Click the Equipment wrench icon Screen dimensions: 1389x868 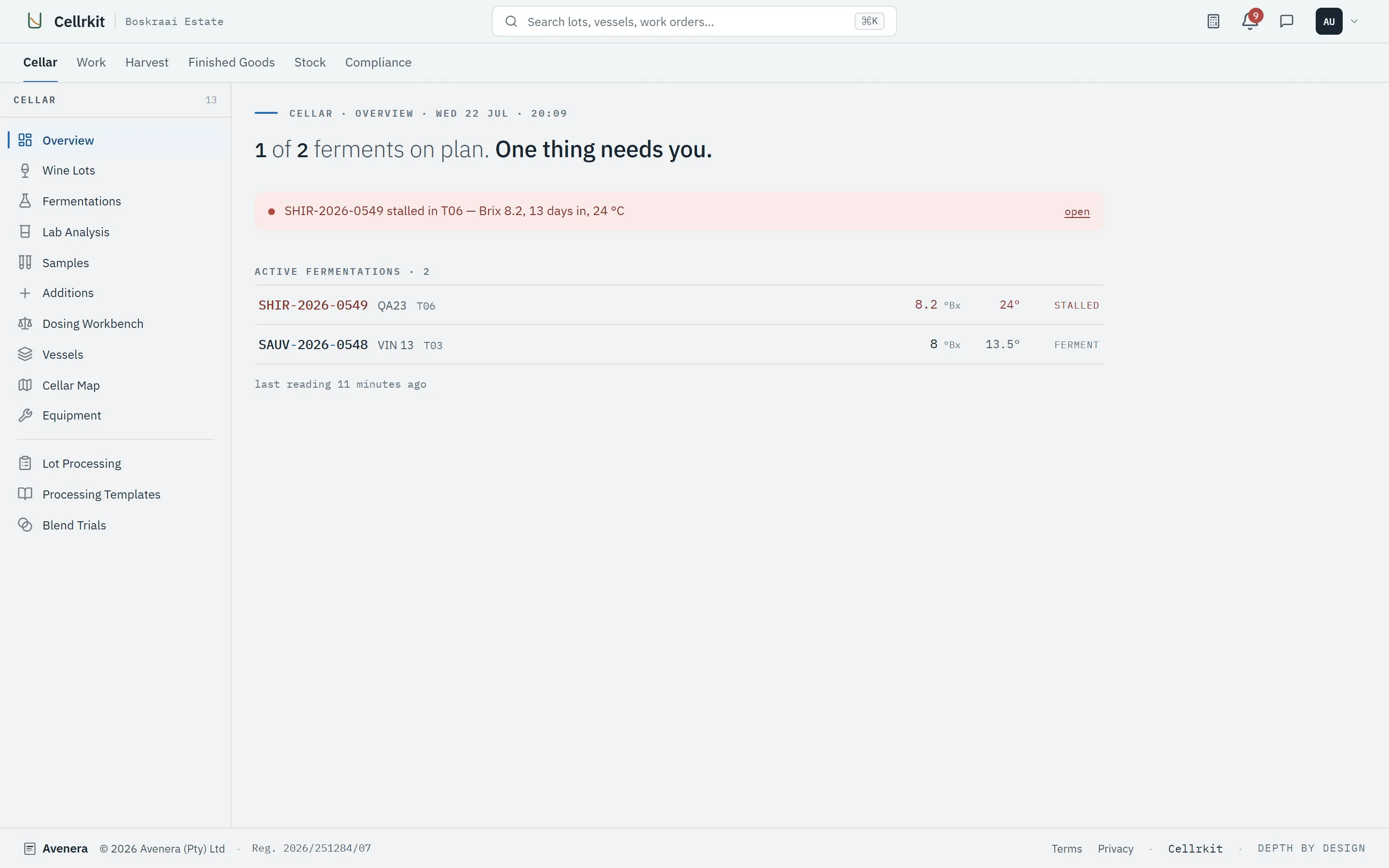25,415
